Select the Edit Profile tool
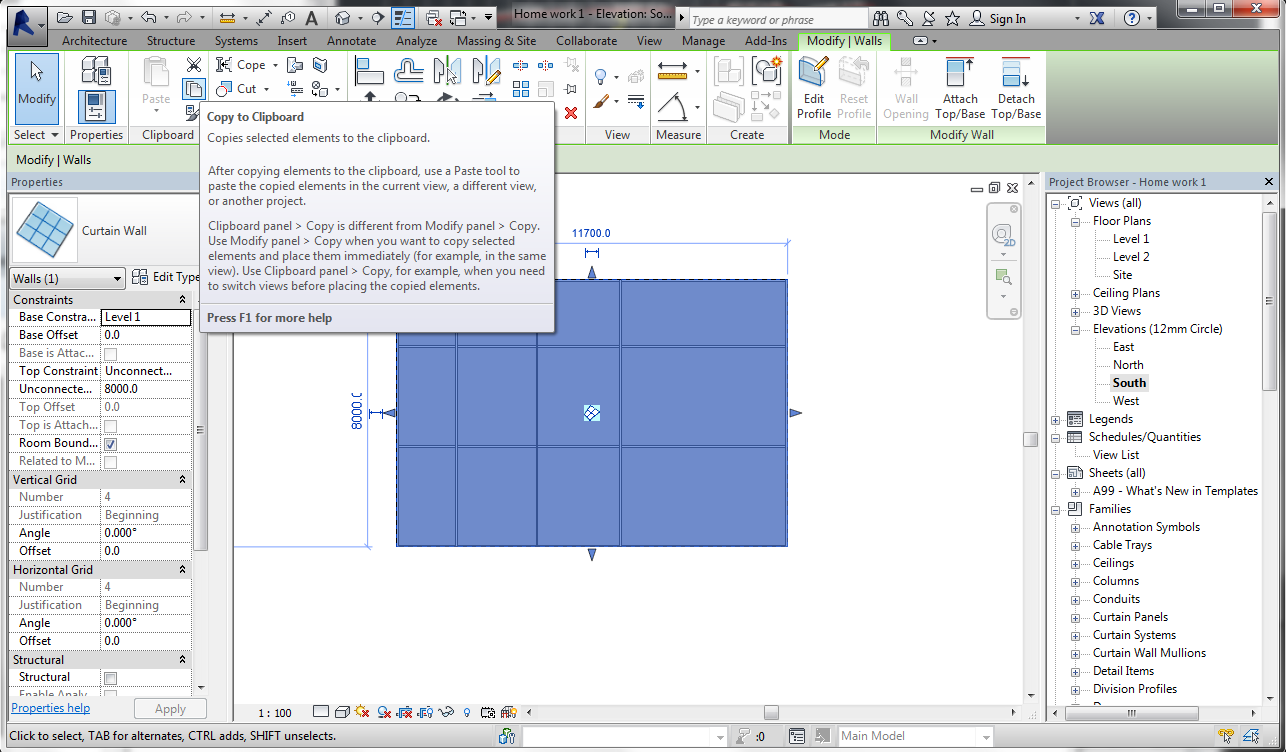Image resolution: width=1286 pixels, height=752 pixels. (x=813, y=85)
